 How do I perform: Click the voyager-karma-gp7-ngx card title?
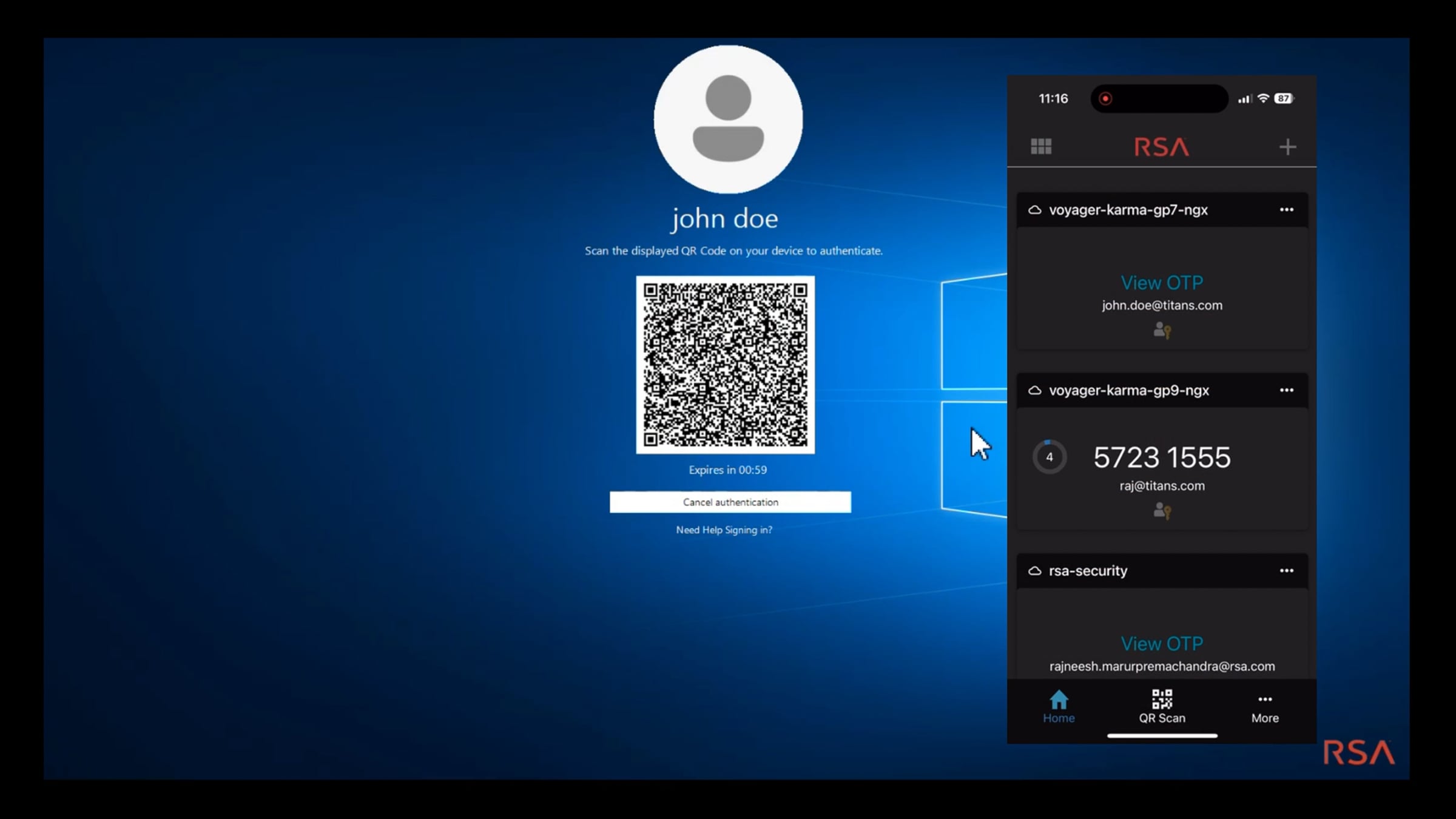point(1128,210)
